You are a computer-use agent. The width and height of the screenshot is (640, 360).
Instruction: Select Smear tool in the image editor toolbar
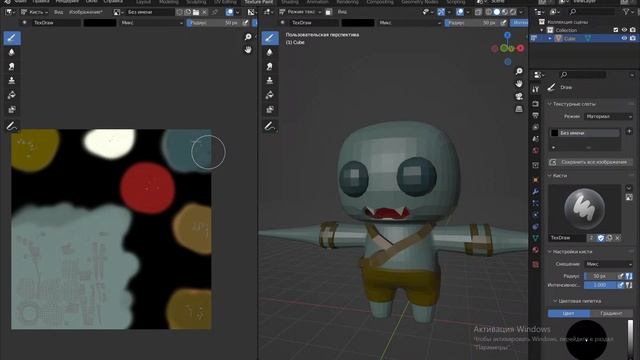tap(12, 67)
